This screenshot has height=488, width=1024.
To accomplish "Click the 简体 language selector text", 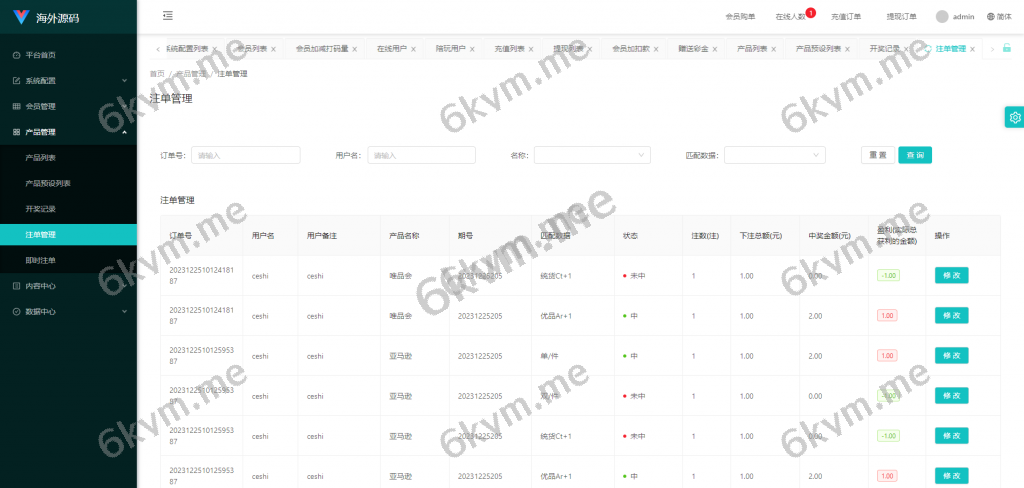I will click(1004, 17).
